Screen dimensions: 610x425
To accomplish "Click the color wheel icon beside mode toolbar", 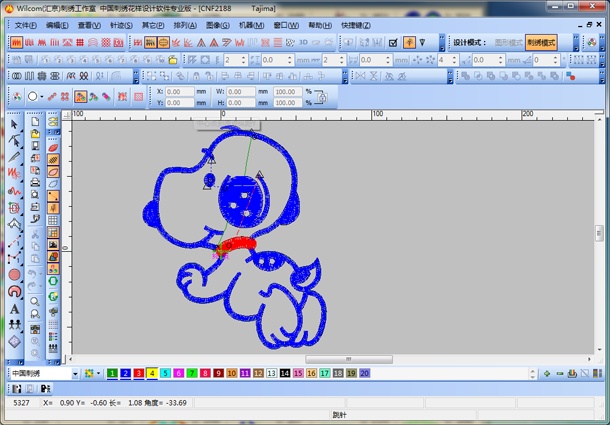I will tap(591, 42).
